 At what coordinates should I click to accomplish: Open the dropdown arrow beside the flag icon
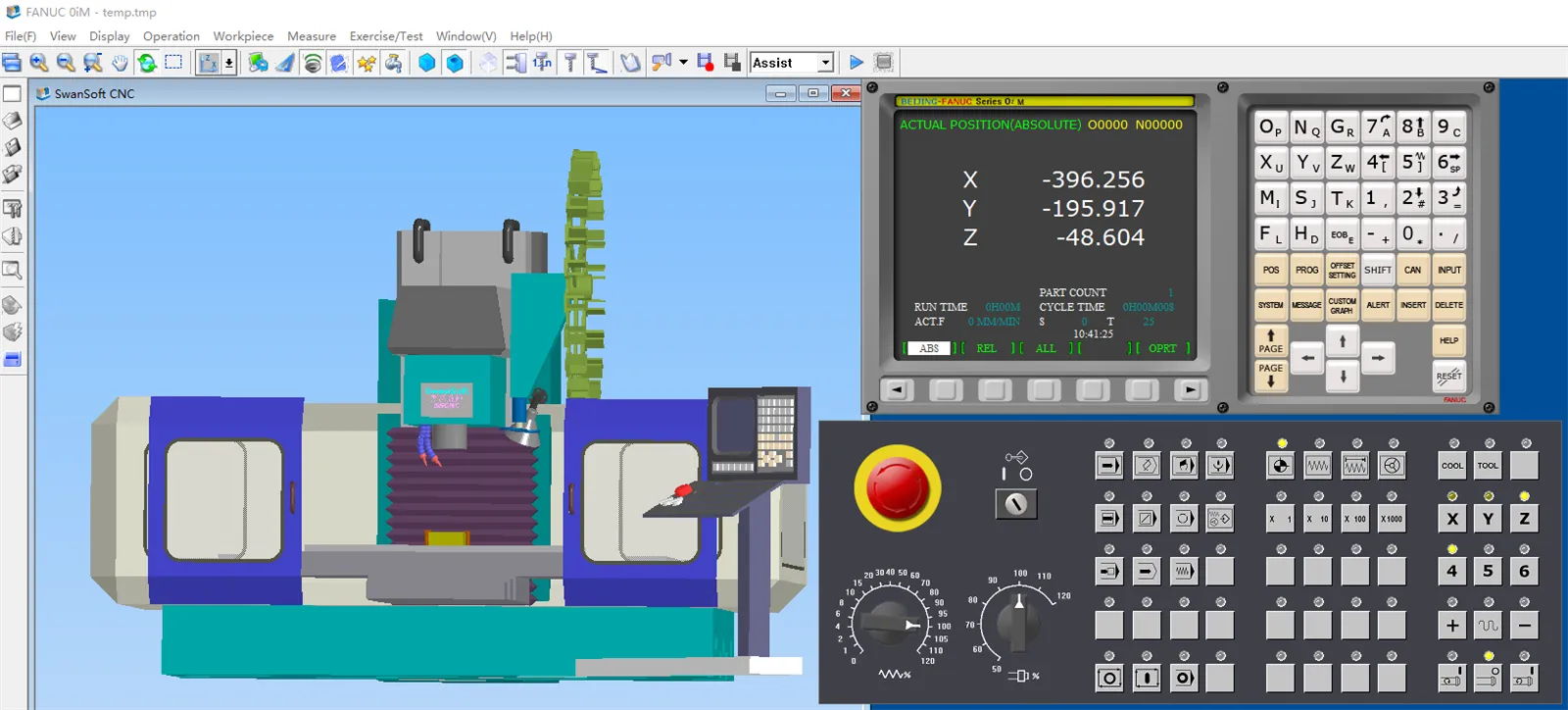(683, 62)
